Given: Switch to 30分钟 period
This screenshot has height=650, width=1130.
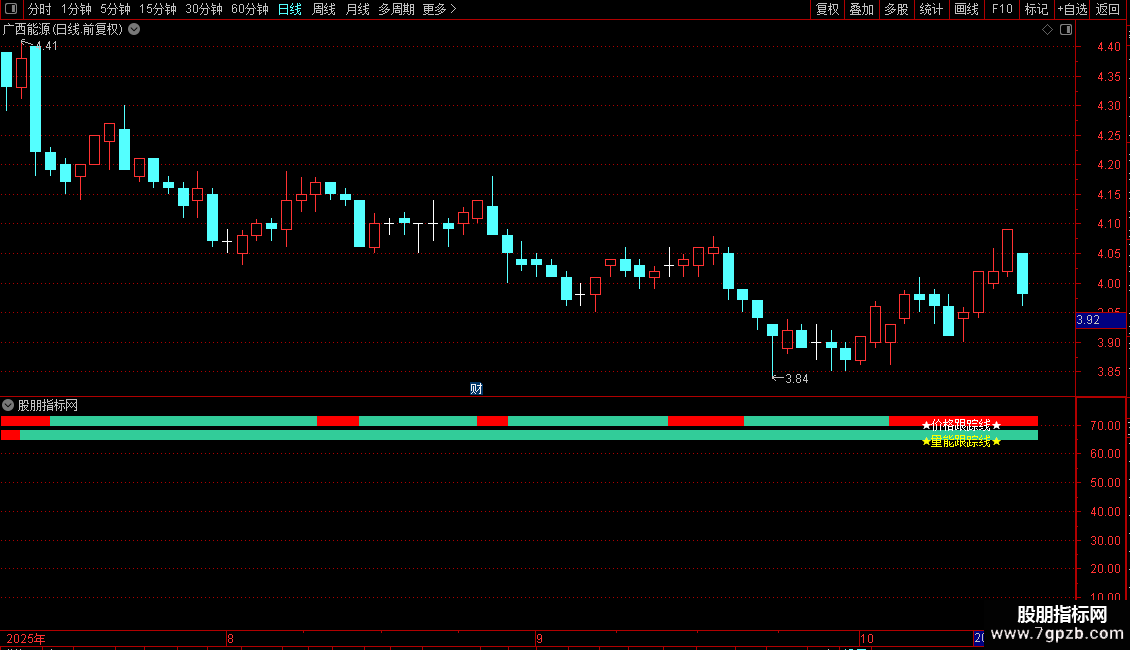Looking at the screenshot, I should 203,9.
